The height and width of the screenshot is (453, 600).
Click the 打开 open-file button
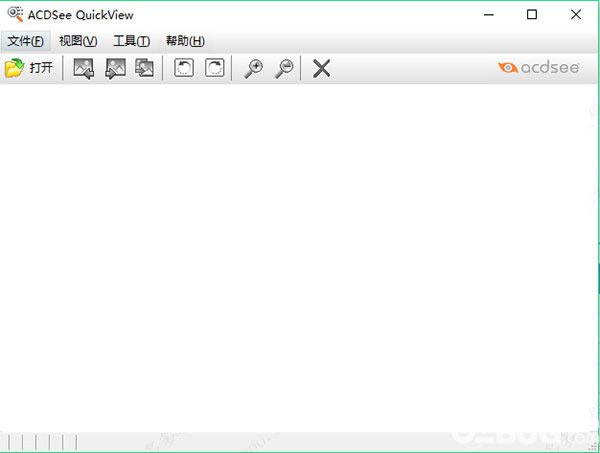tap(29, 68)
